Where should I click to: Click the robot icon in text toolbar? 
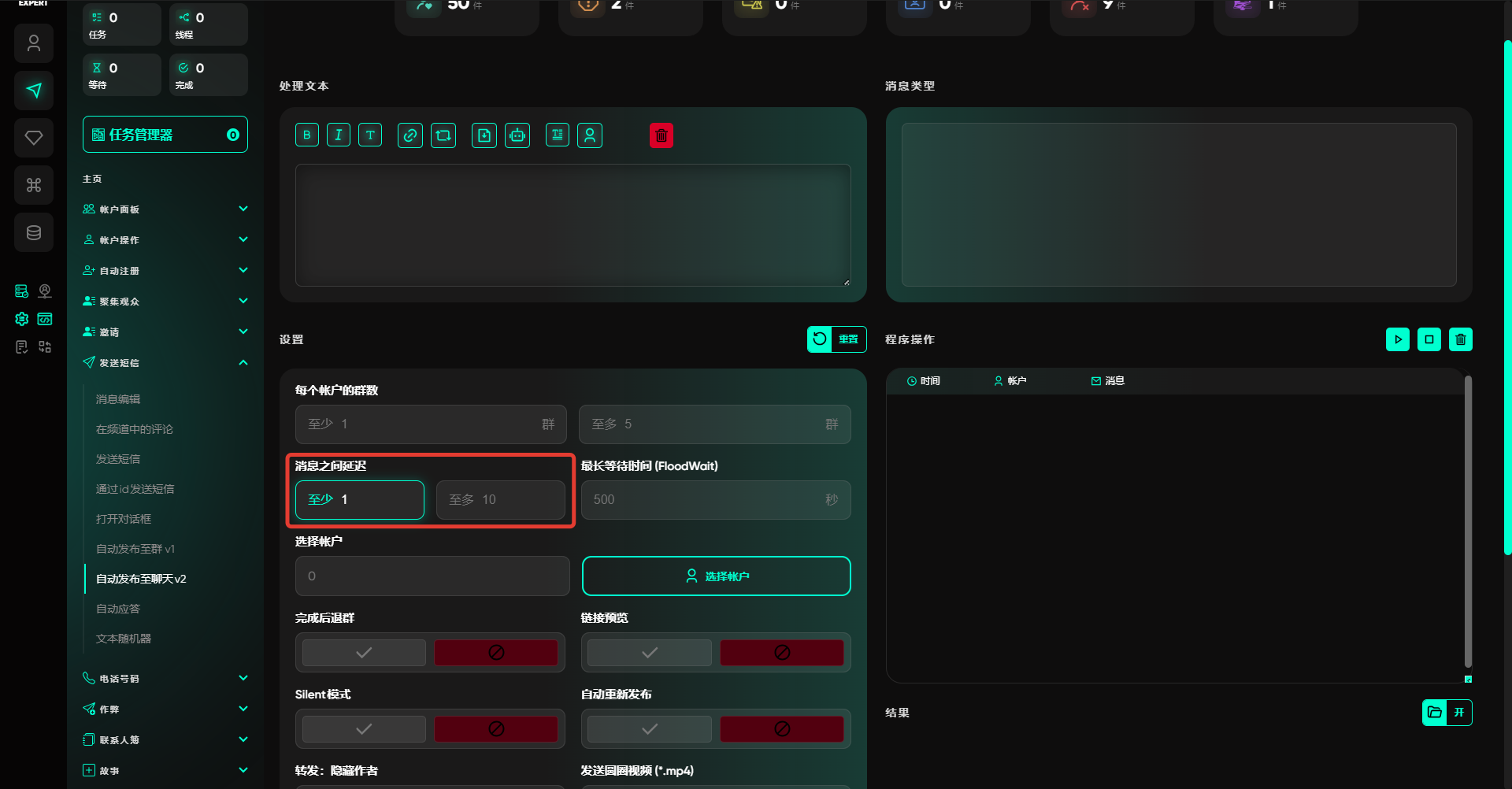pos(517,135)
